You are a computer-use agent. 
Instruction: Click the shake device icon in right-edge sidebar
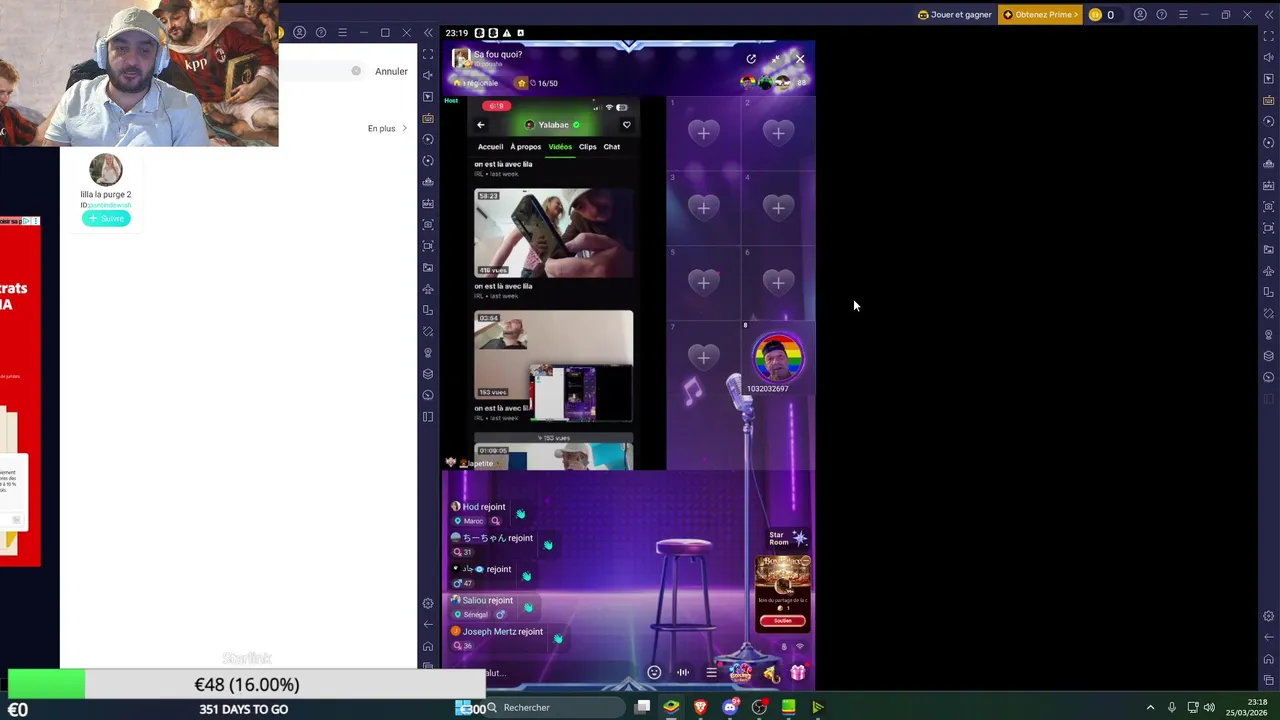click(x=1269, y=313)
